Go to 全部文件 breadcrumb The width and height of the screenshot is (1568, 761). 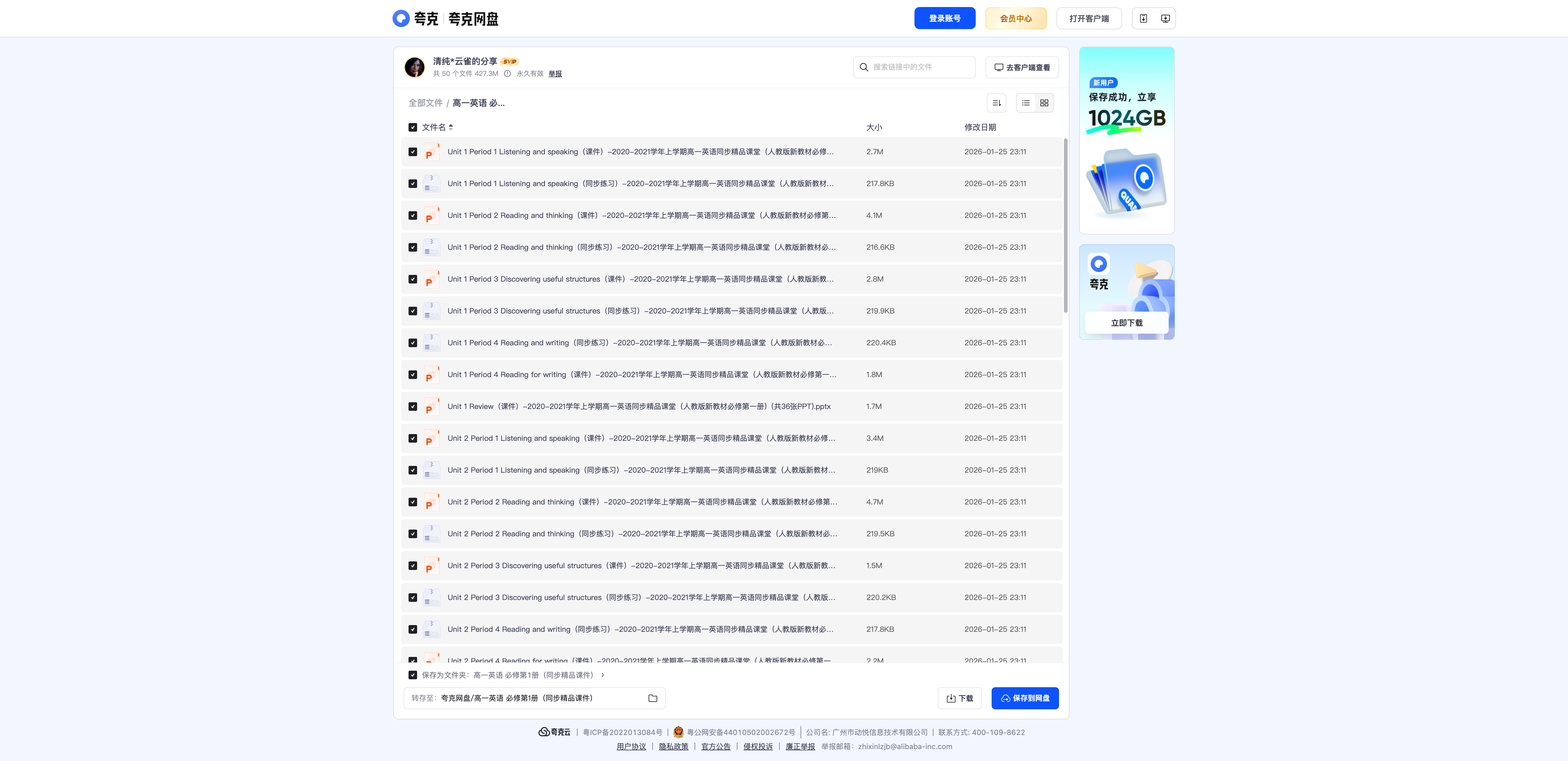425,103
